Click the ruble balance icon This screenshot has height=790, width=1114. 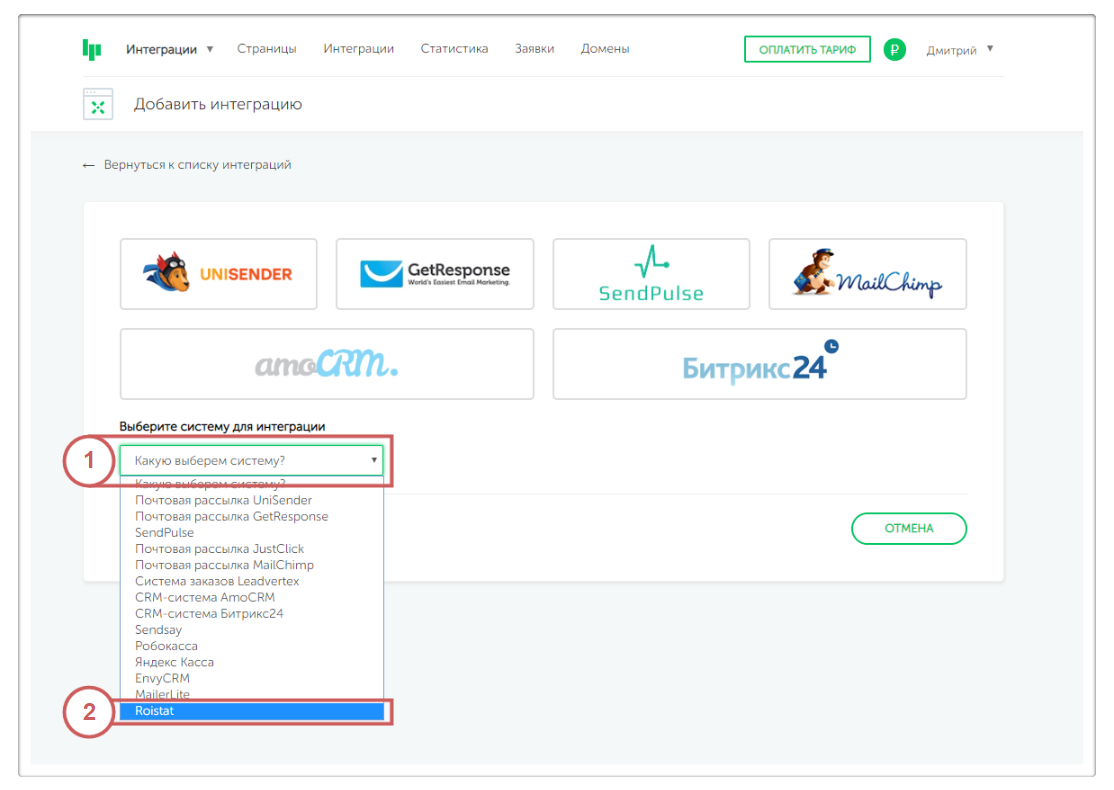895,49
